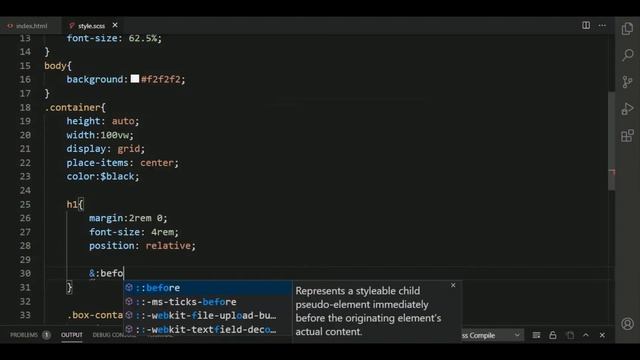Click the 'color:$black;' line
Screen dimensions: 640x360
pos(103,176)
